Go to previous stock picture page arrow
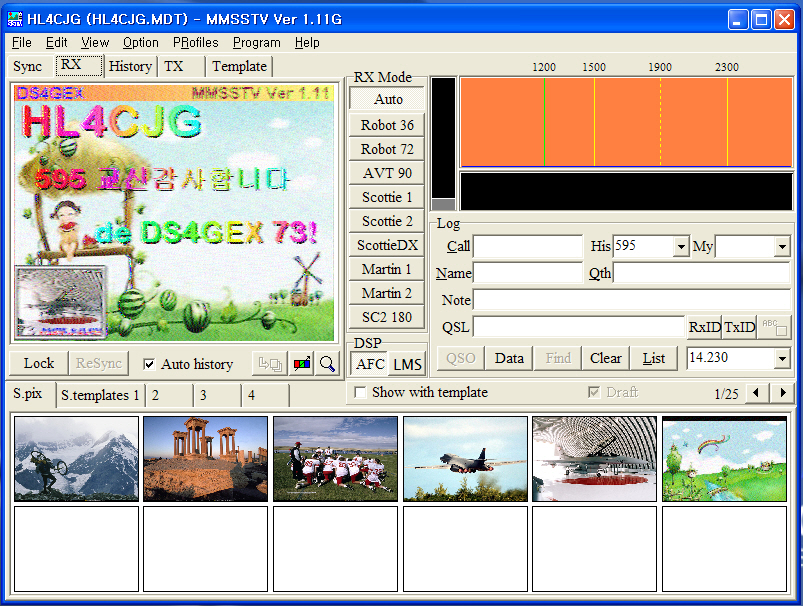This screenshot has height=606, width=803. tap(756, 393)
